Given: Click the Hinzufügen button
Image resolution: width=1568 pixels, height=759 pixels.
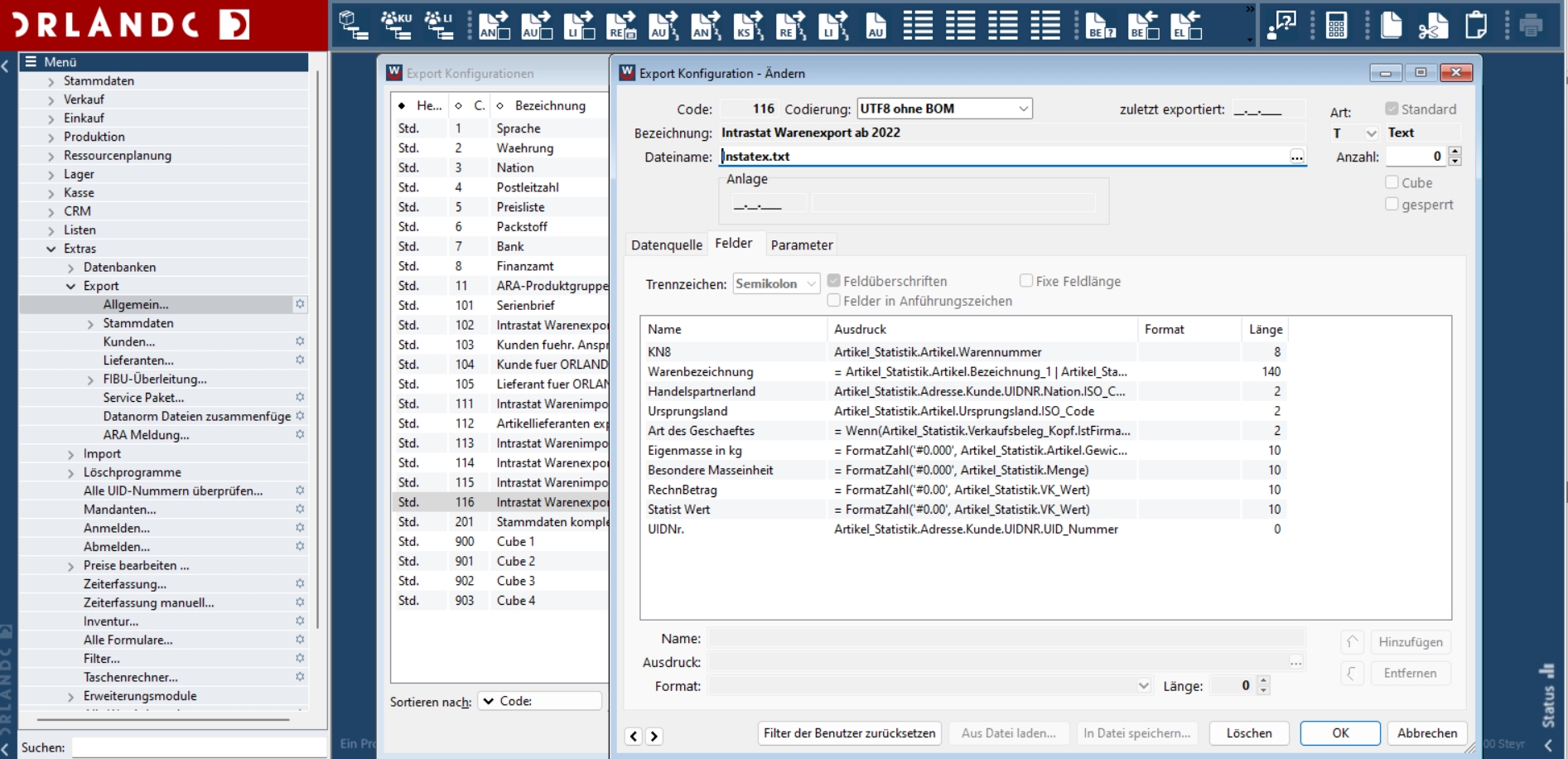Looking at the screenshot, I should 1411,642.
